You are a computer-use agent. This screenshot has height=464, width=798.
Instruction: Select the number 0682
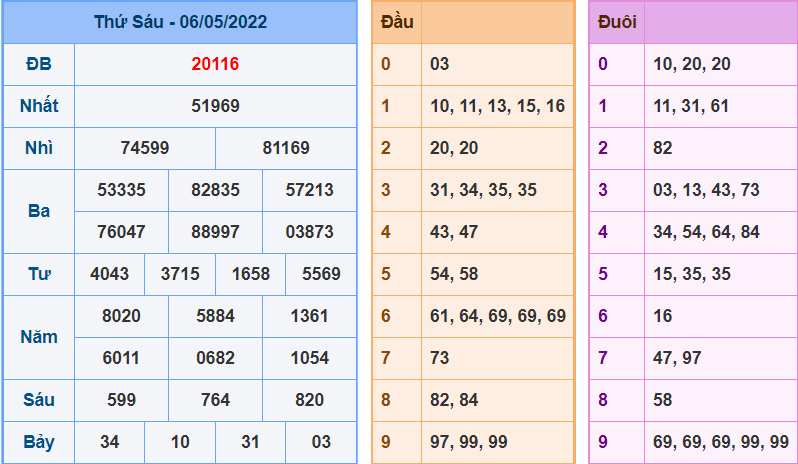215,358
